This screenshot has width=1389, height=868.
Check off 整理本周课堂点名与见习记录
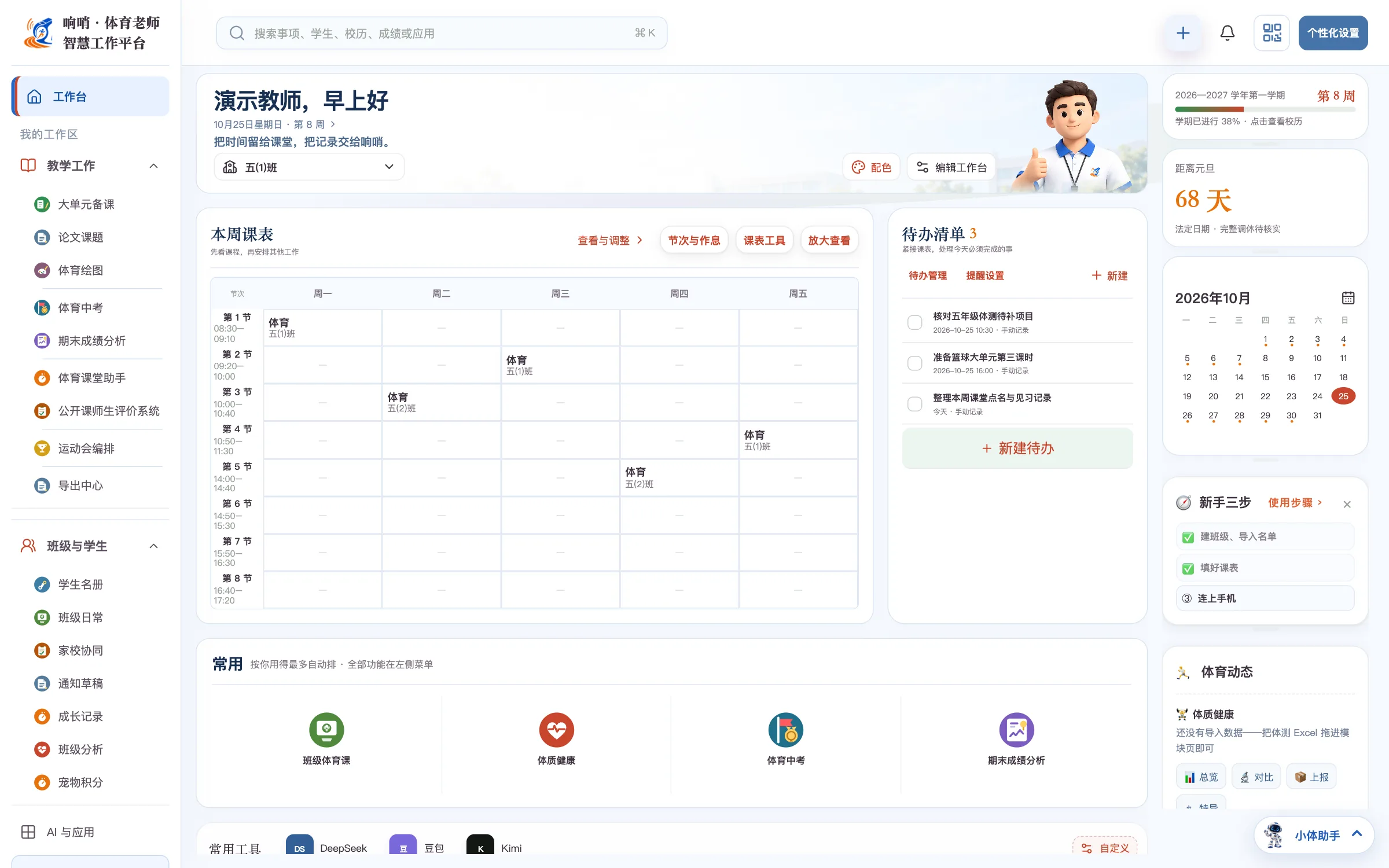[914, 403]
